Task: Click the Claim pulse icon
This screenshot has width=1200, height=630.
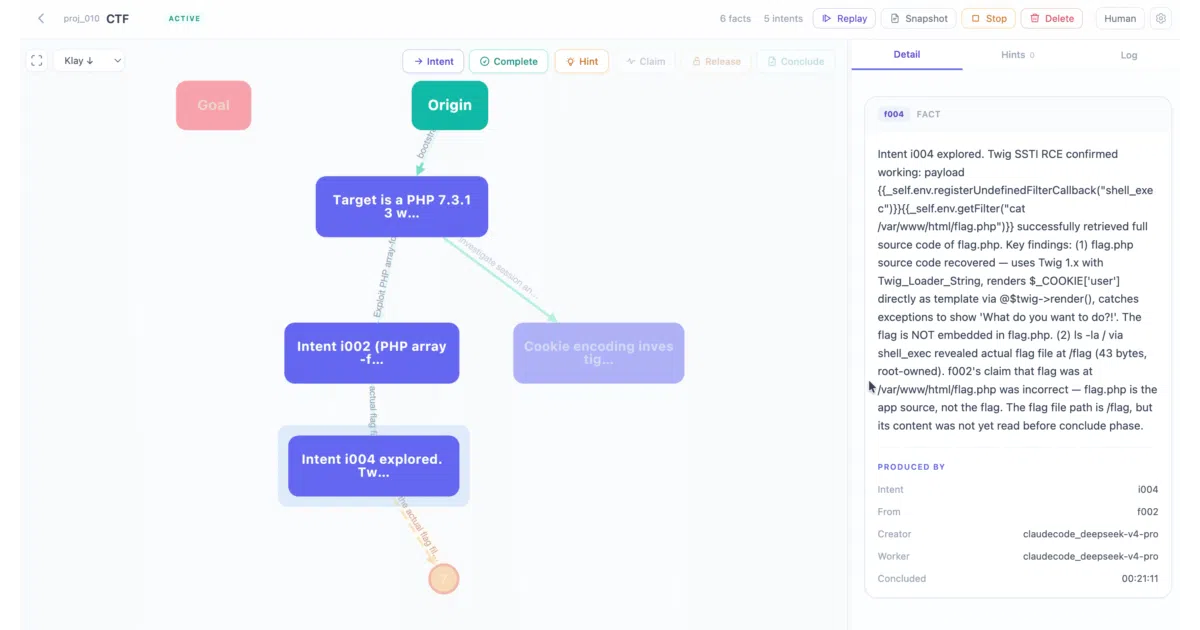Action: click(x=631, y=62)
